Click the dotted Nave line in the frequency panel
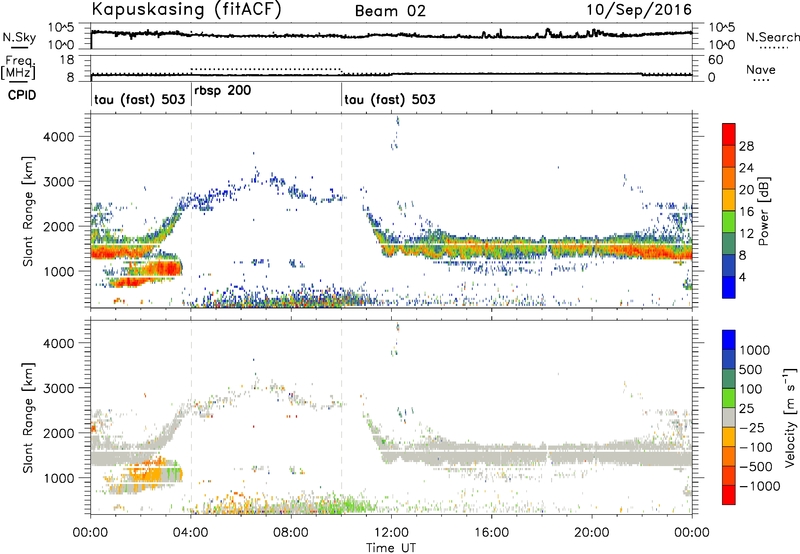Screen dimensions: 800x554 pyautogui.click(x=265, y=68)
